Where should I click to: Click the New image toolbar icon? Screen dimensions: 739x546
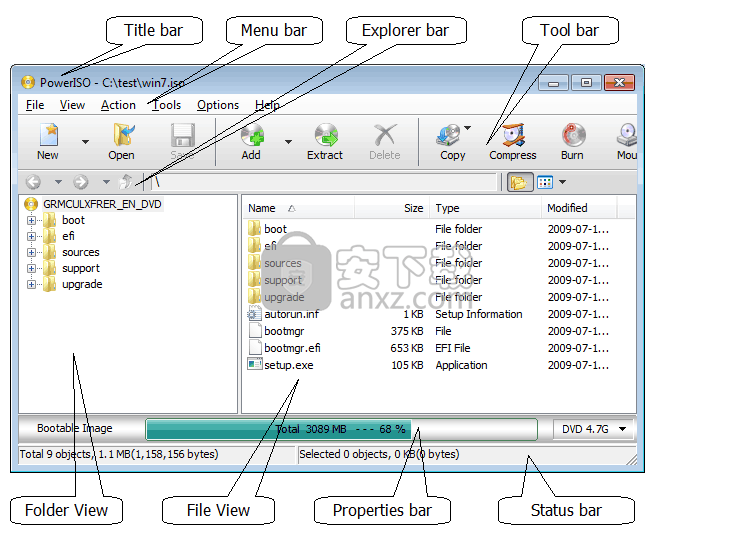tap(49, 135)
